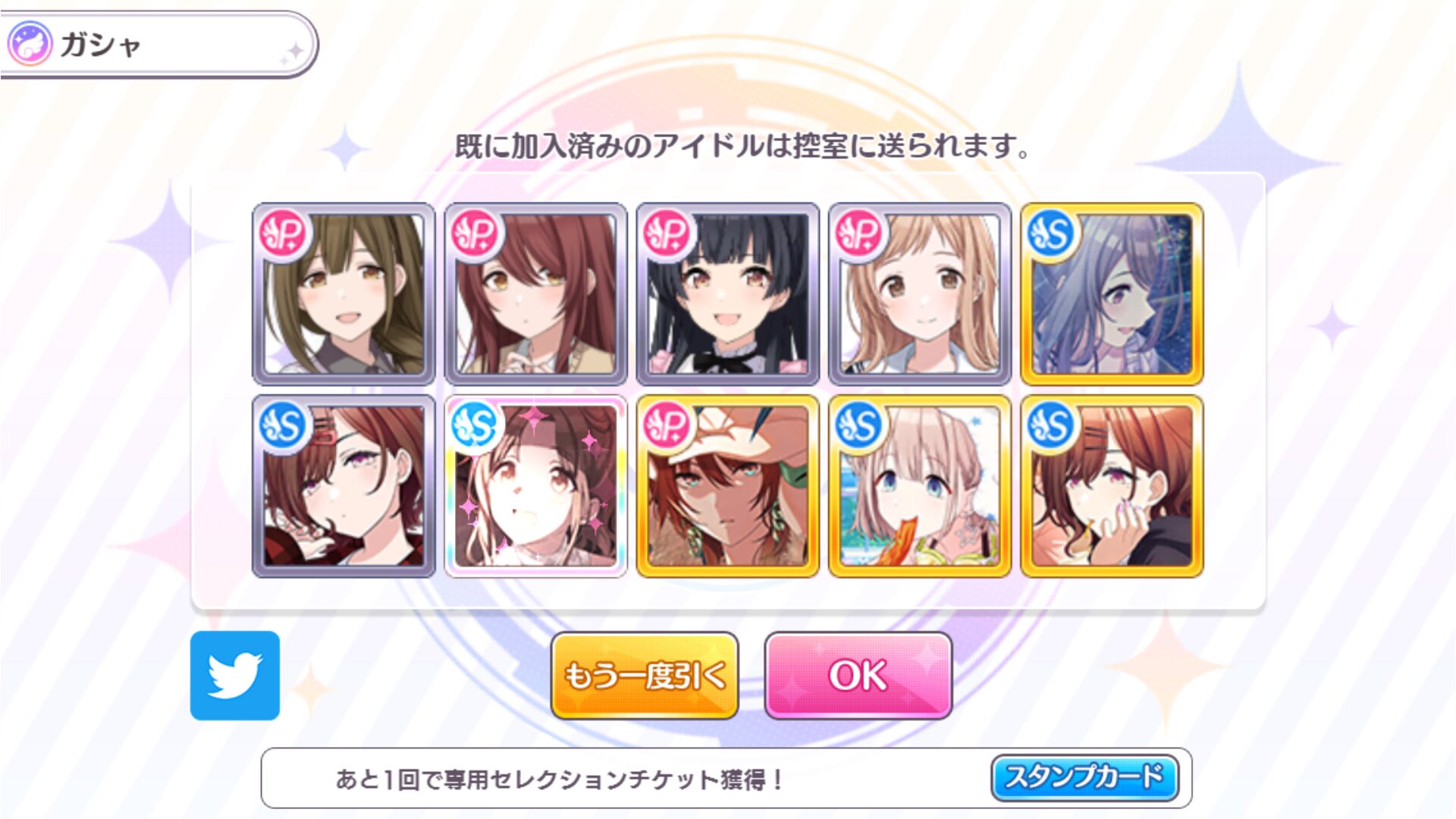This screenshot has width=1456, height=819.
Task: Click P badge on olive-haired idol card
Action: coord(283,234)
